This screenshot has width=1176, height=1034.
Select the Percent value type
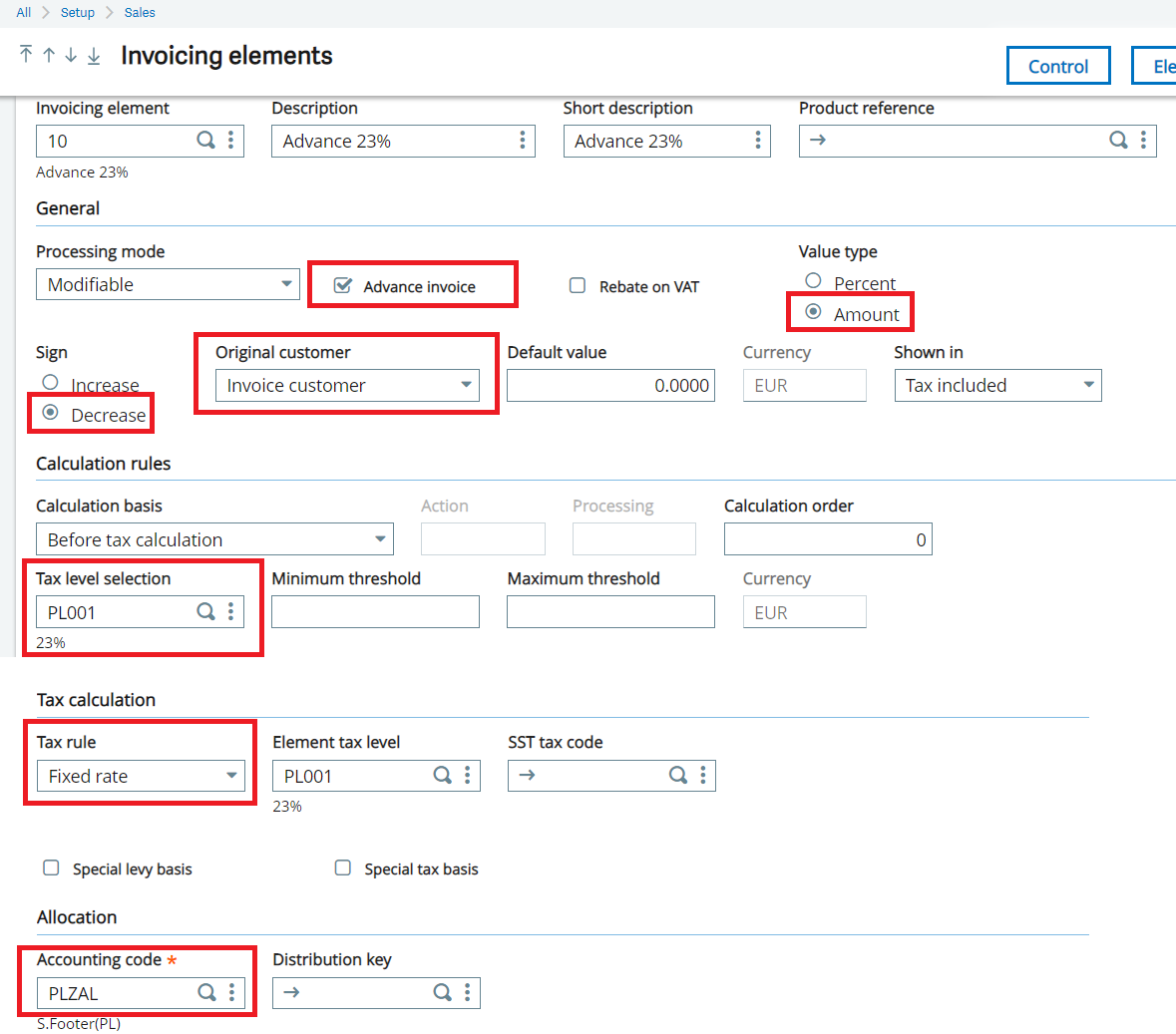[813, 281]
